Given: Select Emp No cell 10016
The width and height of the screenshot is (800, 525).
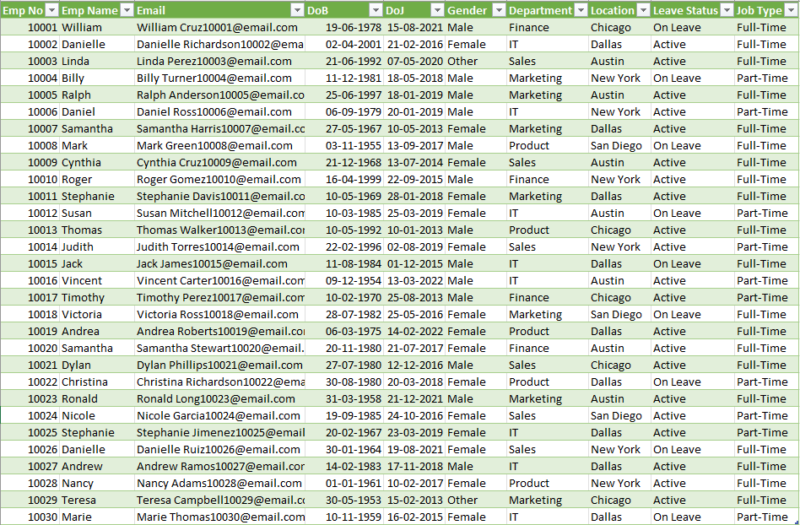Looking at the screenshot, I should (30, 281).
